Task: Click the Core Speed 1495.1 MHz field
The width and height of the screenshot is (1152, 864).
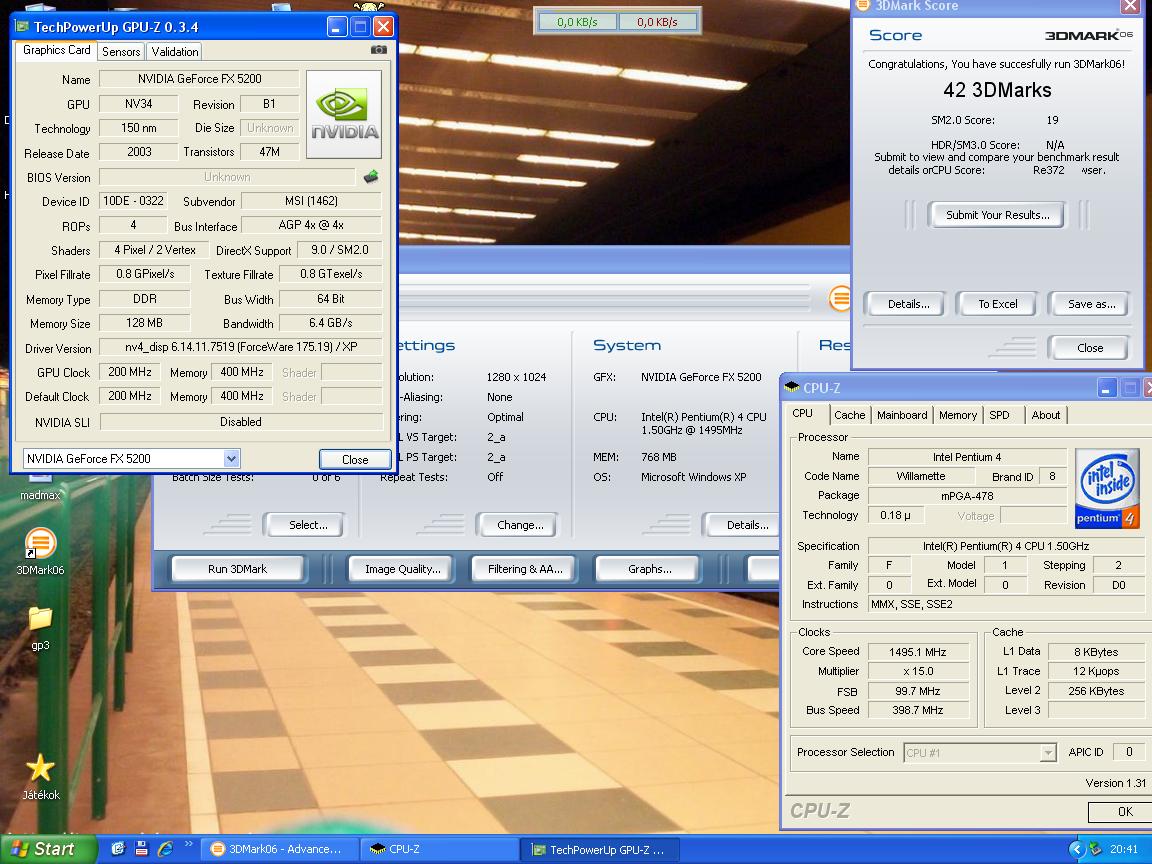Action: click(918, 652)
